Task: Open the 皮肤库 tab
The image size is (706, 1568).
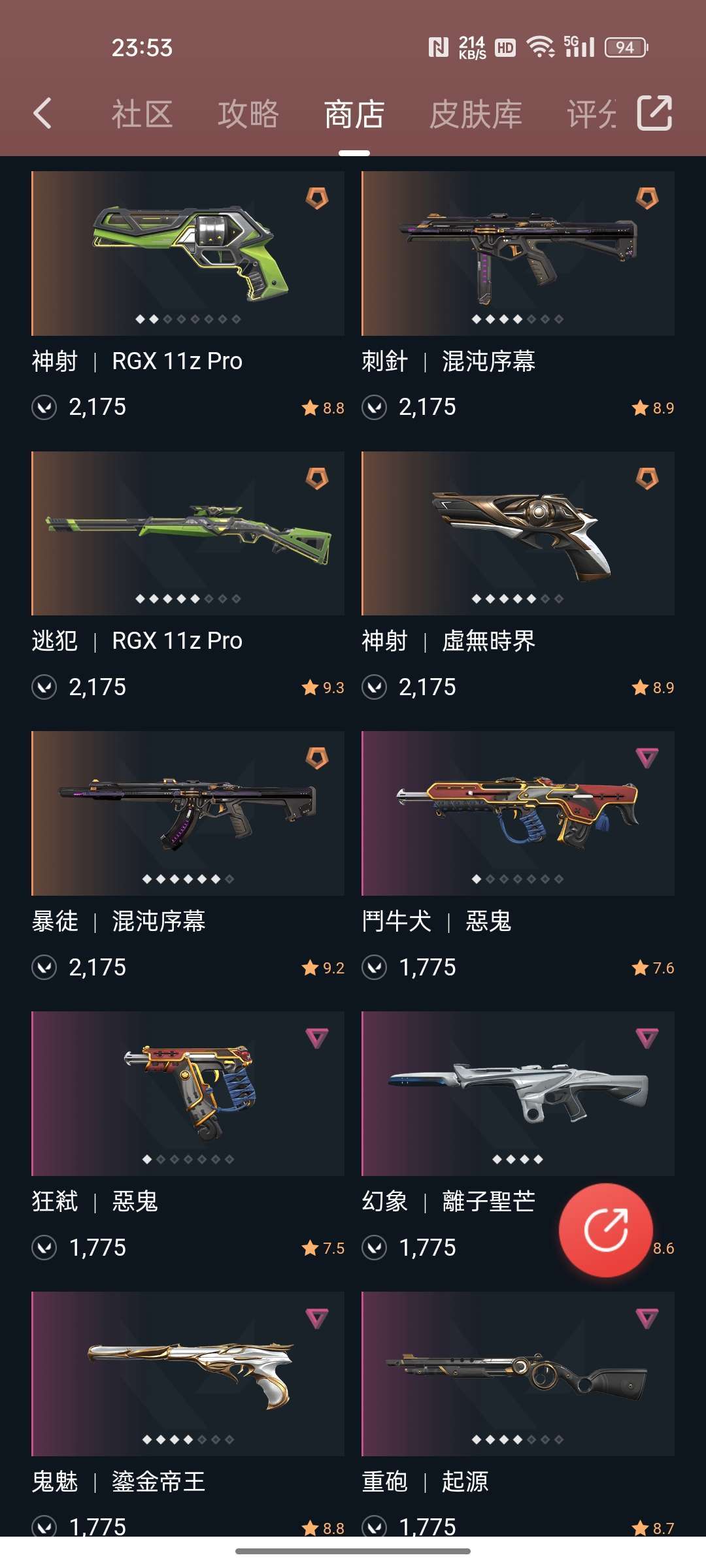Action: (x=476, y=114)
